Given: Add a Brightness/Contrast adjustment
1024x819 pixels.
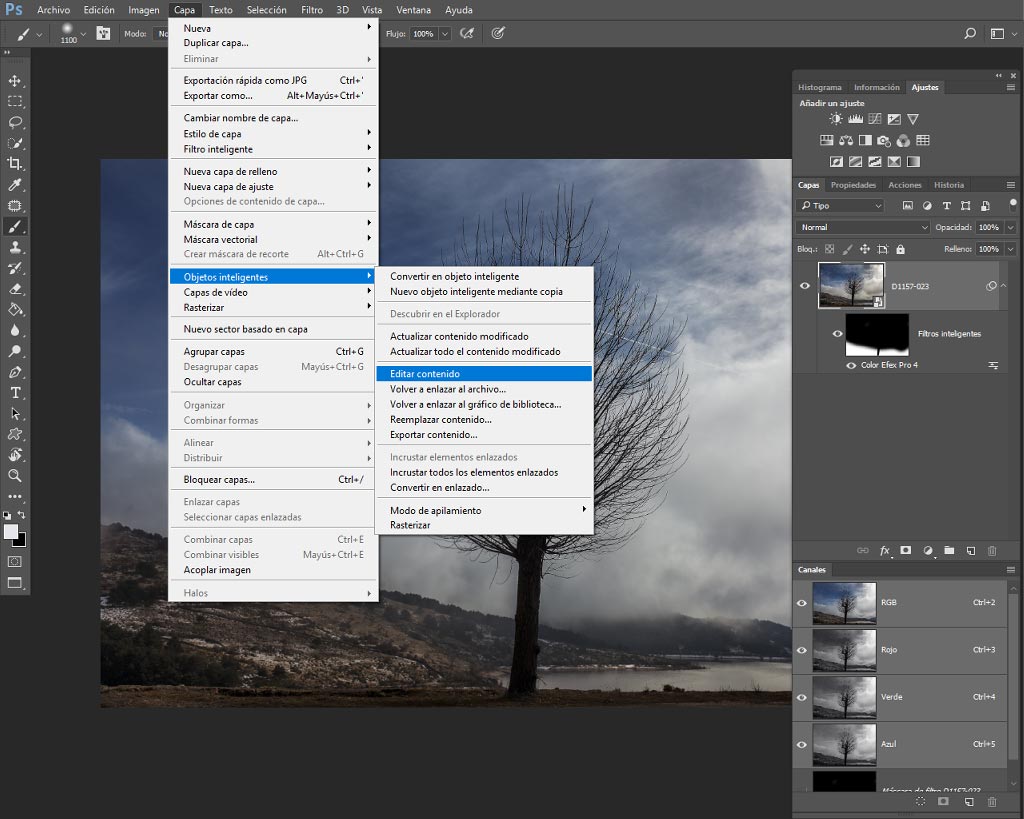Looking at the screenshot, I should click(x=835, y=119).
